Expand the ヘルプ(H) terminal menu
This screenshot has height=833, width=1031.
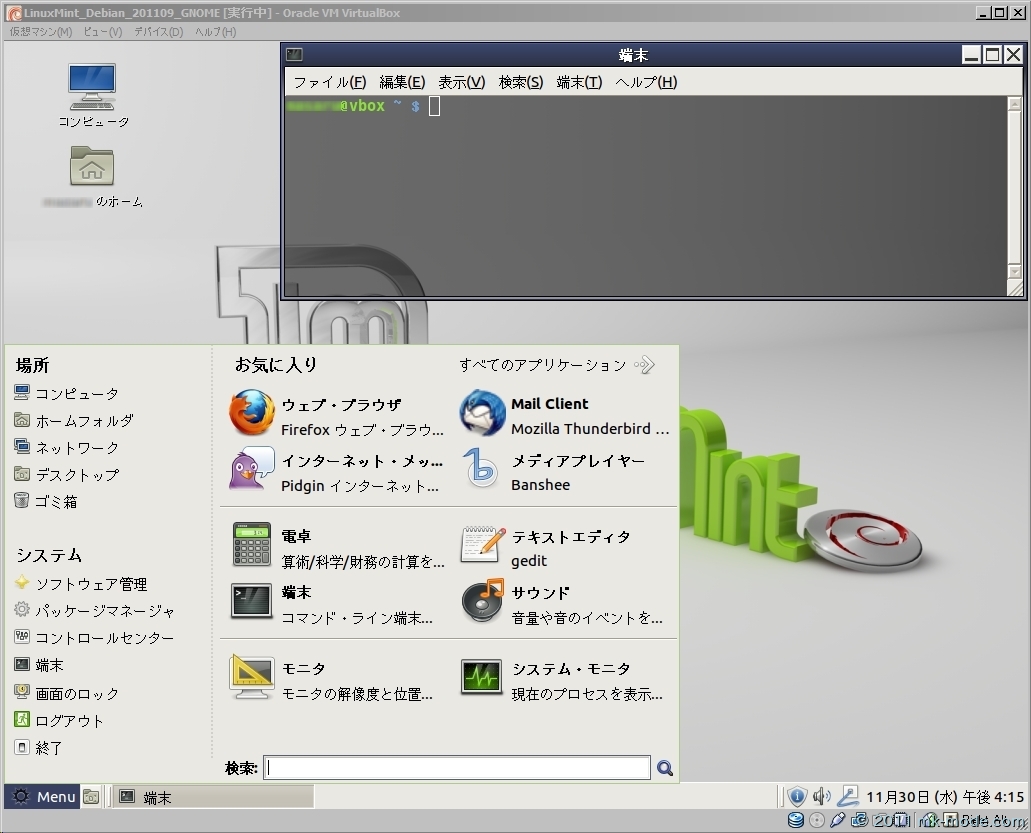coord(646,82)
